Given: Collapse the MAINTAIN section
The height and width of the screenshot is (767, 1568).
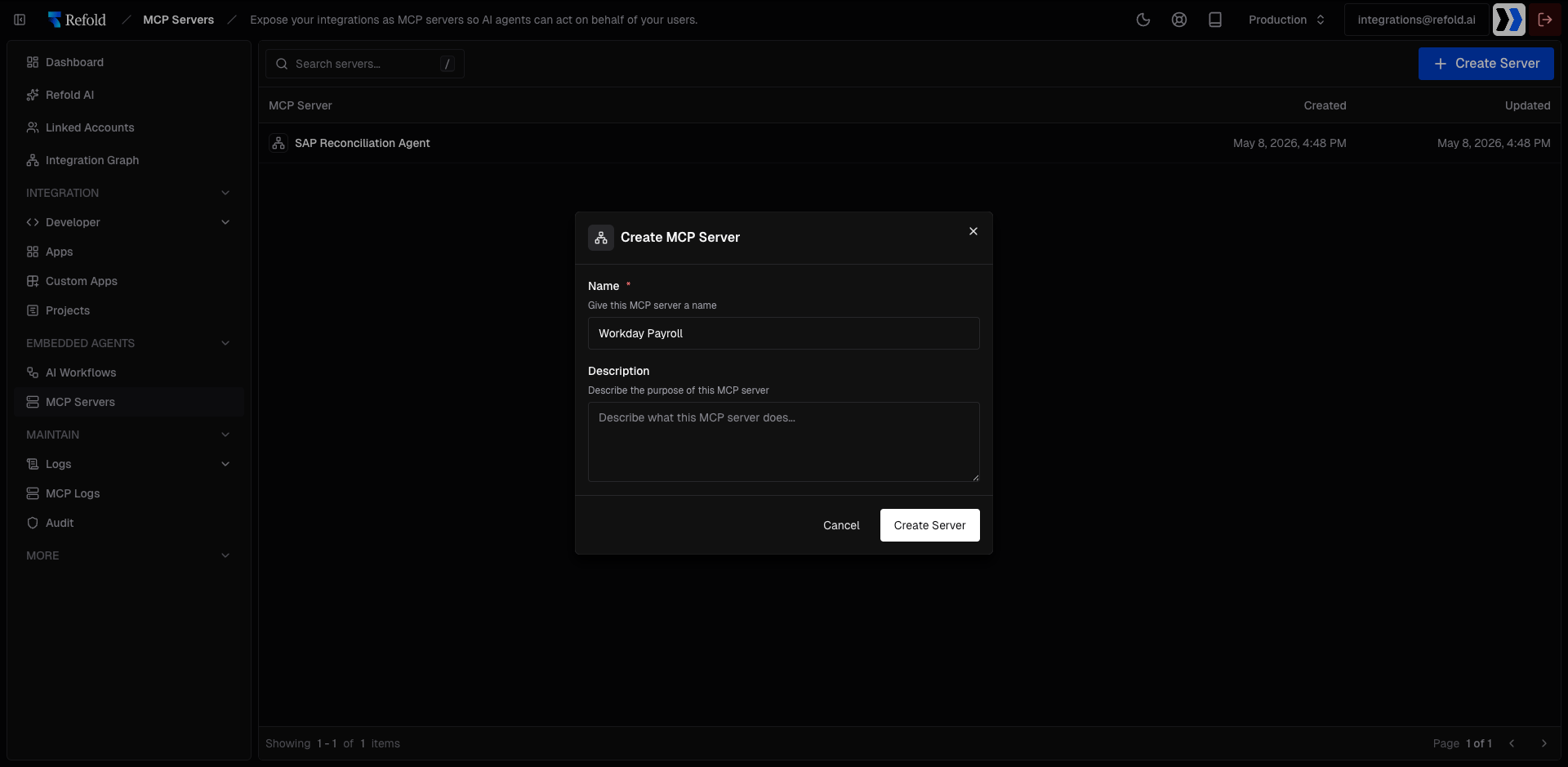Looking at the screenshot, I should click(129, 435).
